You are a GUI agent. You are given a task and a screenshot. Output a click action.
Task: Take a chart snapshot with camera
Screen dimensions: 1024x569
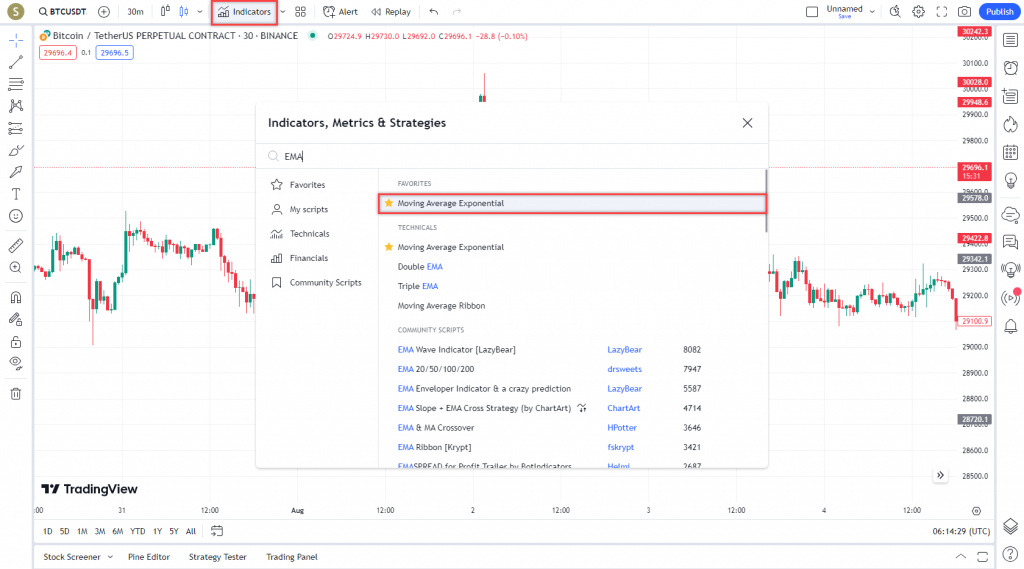click(965, 12)
